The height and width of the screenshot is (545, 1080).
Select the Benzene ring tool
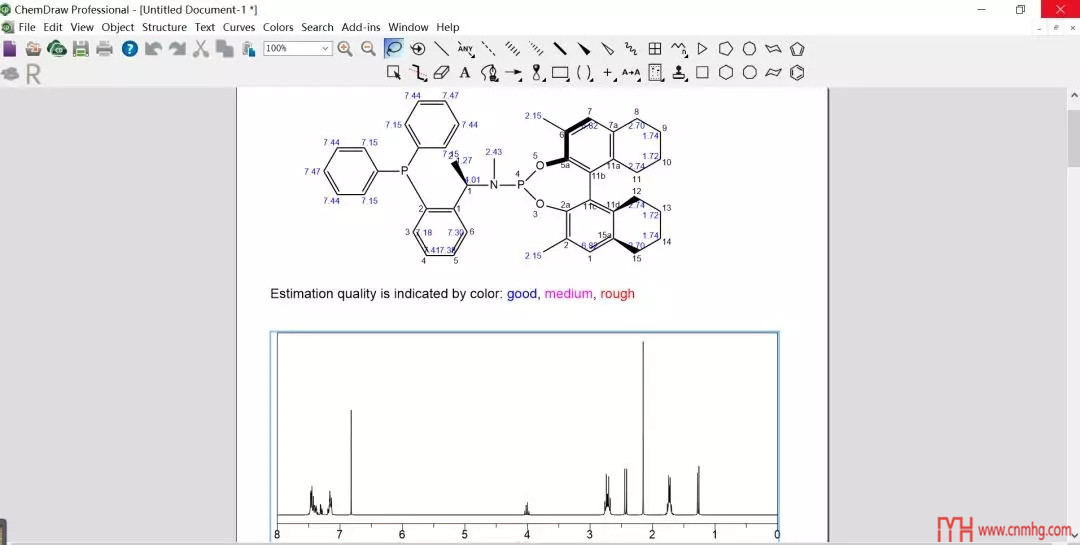(x=797, y=72)
